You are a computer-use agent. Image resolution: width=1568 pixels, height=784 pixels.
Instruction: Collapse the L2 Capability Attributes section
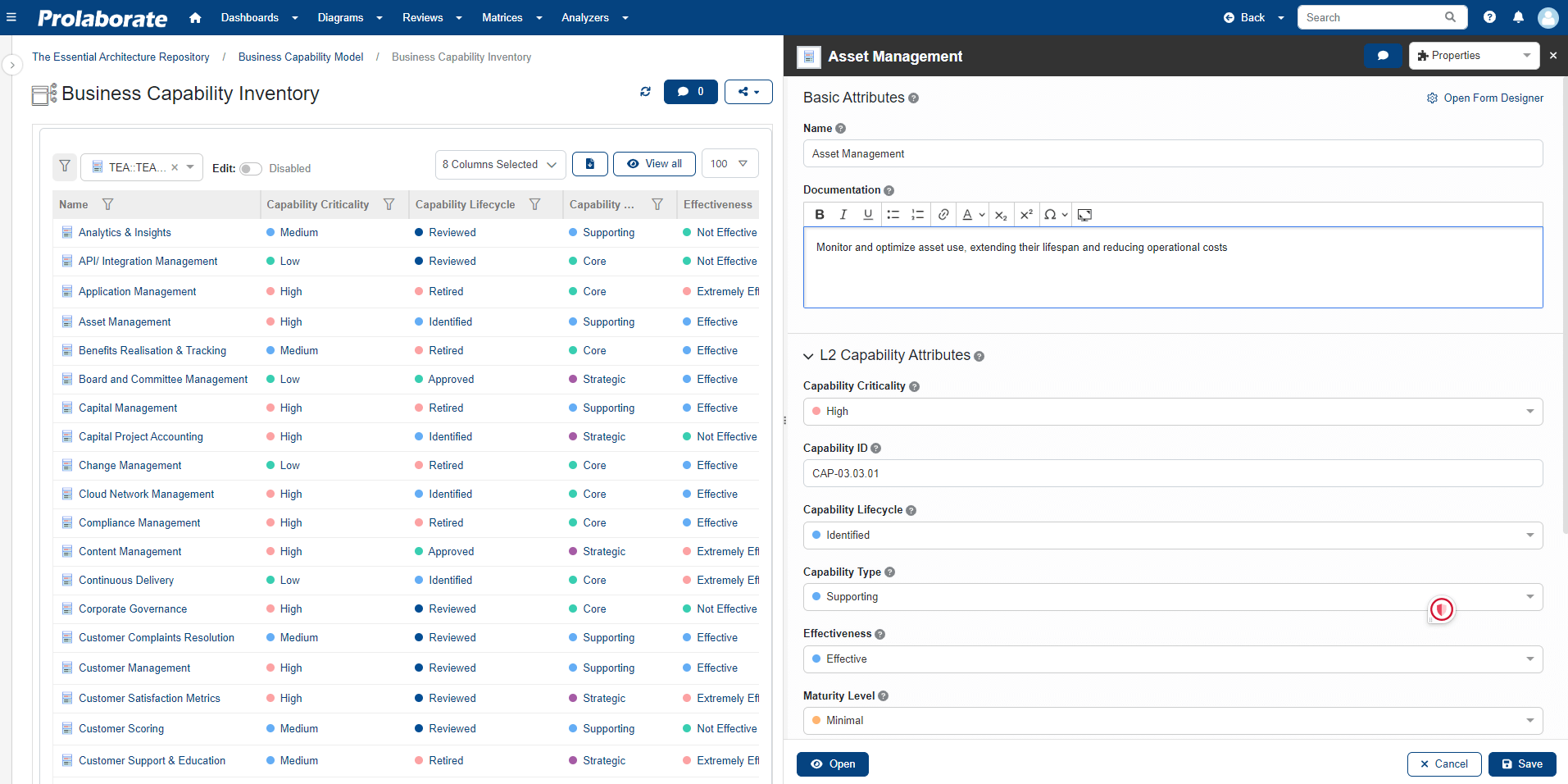click(x=808, y=356)
